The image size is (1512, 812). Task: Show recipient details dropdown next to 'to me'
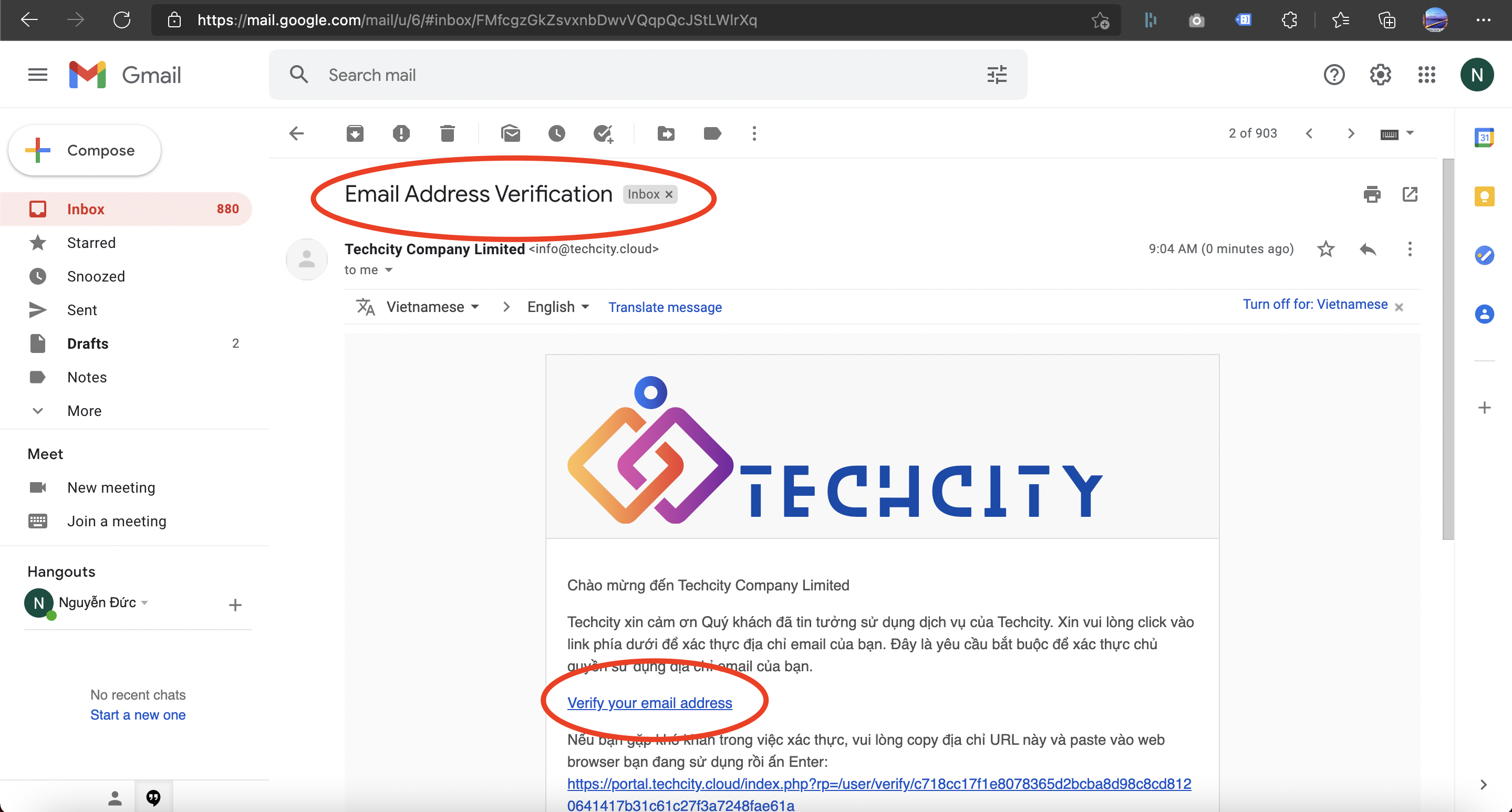pyautogui.click(x=389, y=270)
